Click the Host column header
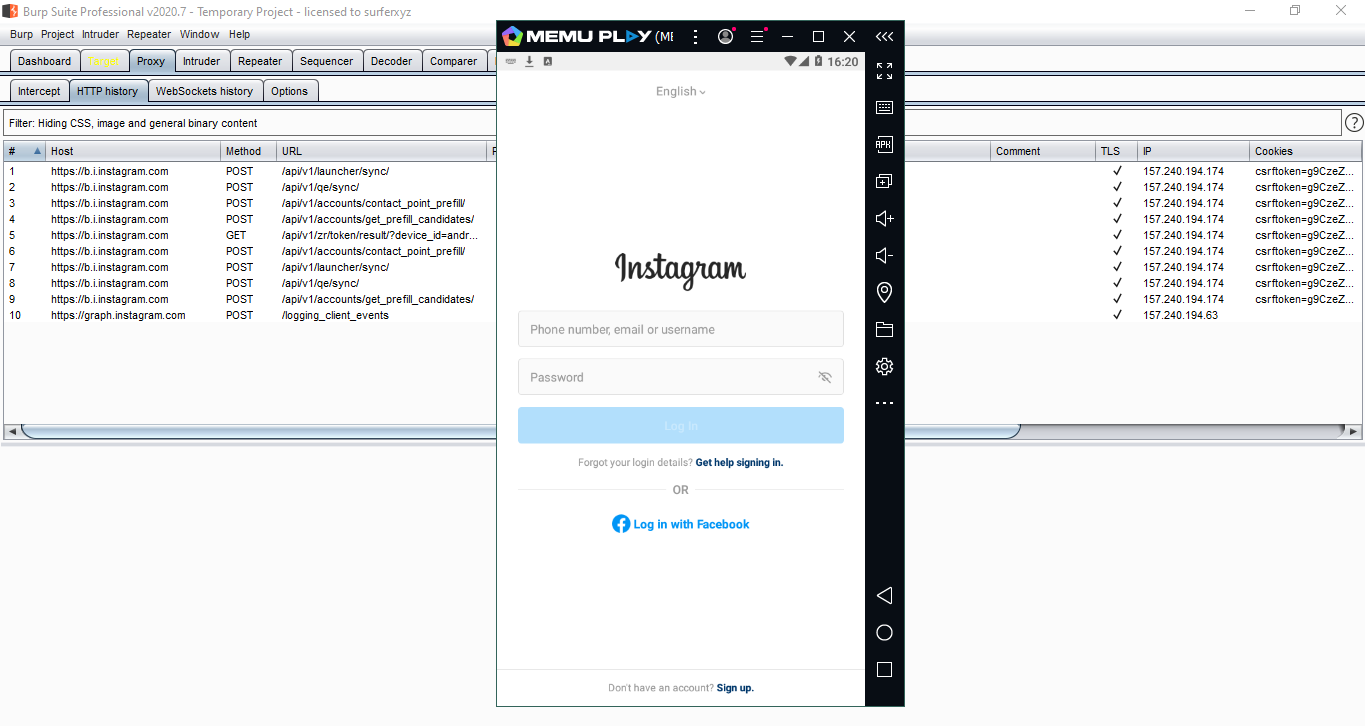 133,151
